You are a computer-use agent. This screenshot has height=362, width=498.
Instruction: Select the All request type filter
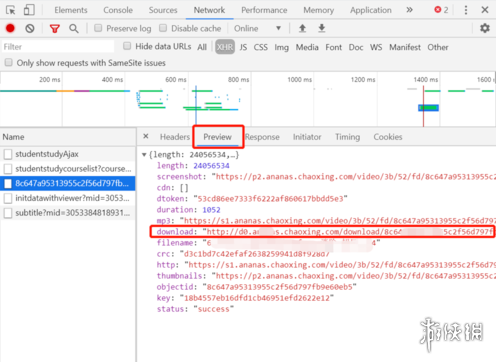[202, 47]
